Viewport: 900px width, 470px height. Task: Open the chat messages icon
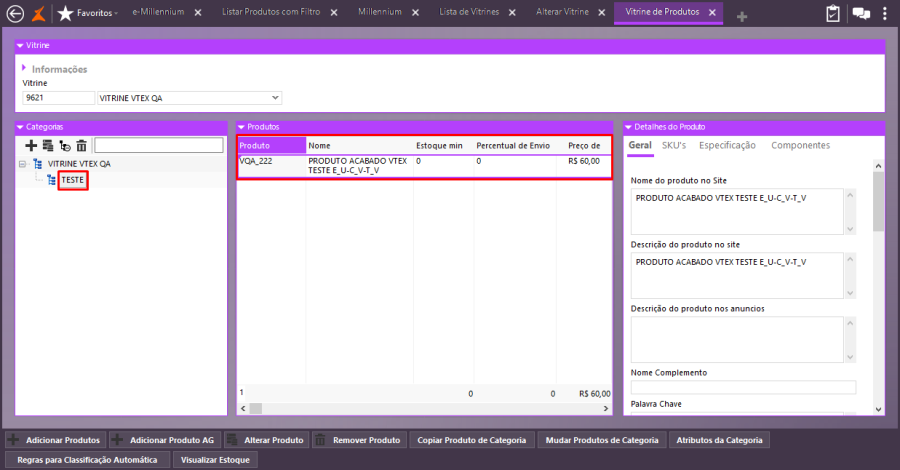coord(861,13)
